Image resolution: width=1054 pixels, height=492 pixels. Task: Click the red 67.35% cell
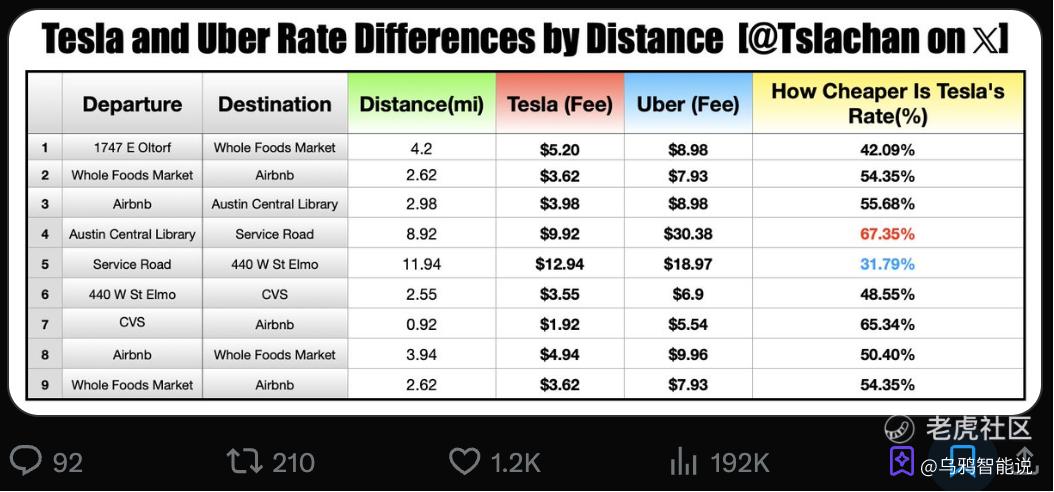(x=887, y=234)
